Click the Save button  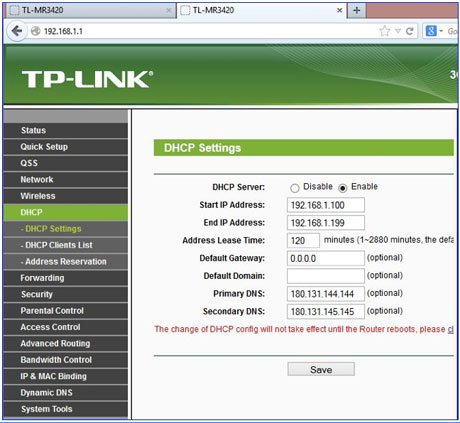point(321,369)
